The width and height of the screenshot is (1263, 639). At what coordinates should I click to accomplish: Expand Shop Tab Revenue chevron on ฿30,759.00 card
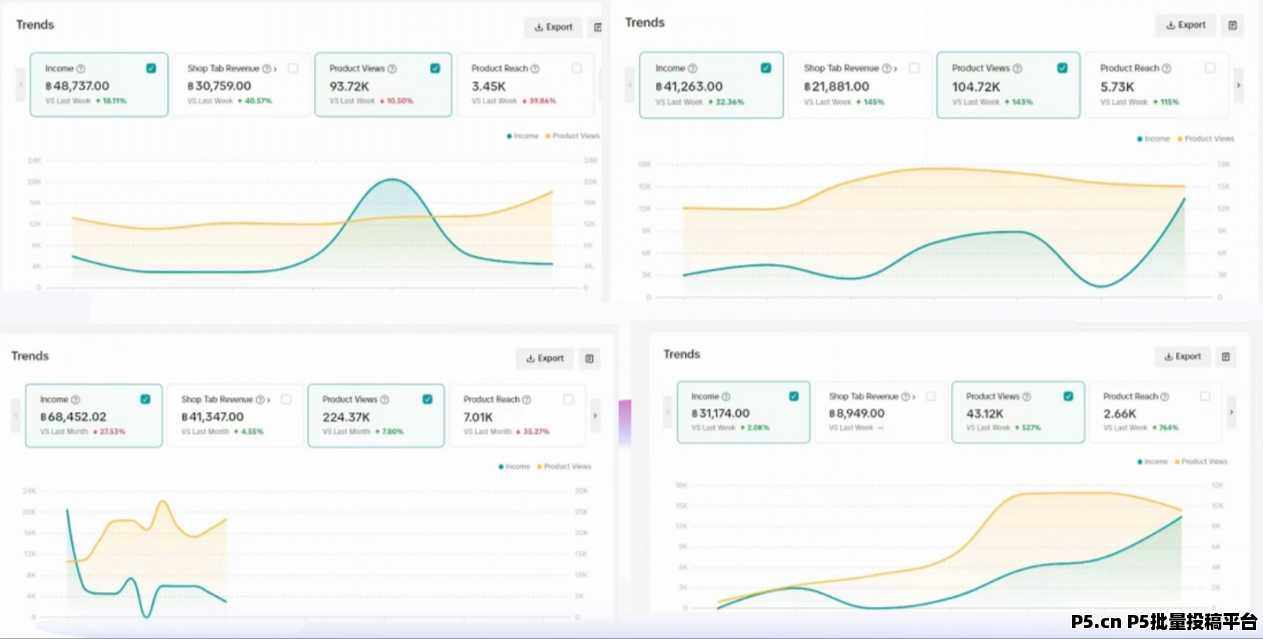point(275,69)
